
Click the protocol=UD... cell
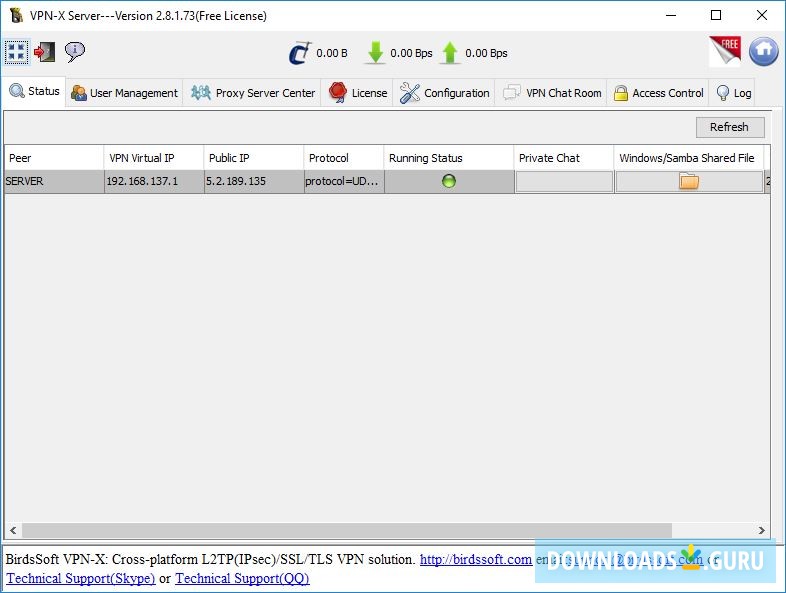(x=344, y=181)
